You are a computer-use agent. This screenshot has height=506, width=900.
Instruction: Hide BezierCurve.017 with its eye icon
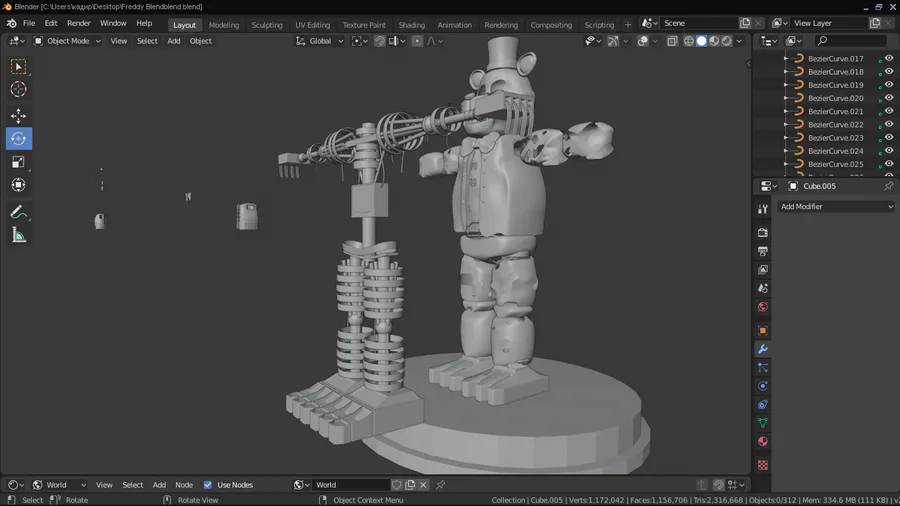click(889, 58)
